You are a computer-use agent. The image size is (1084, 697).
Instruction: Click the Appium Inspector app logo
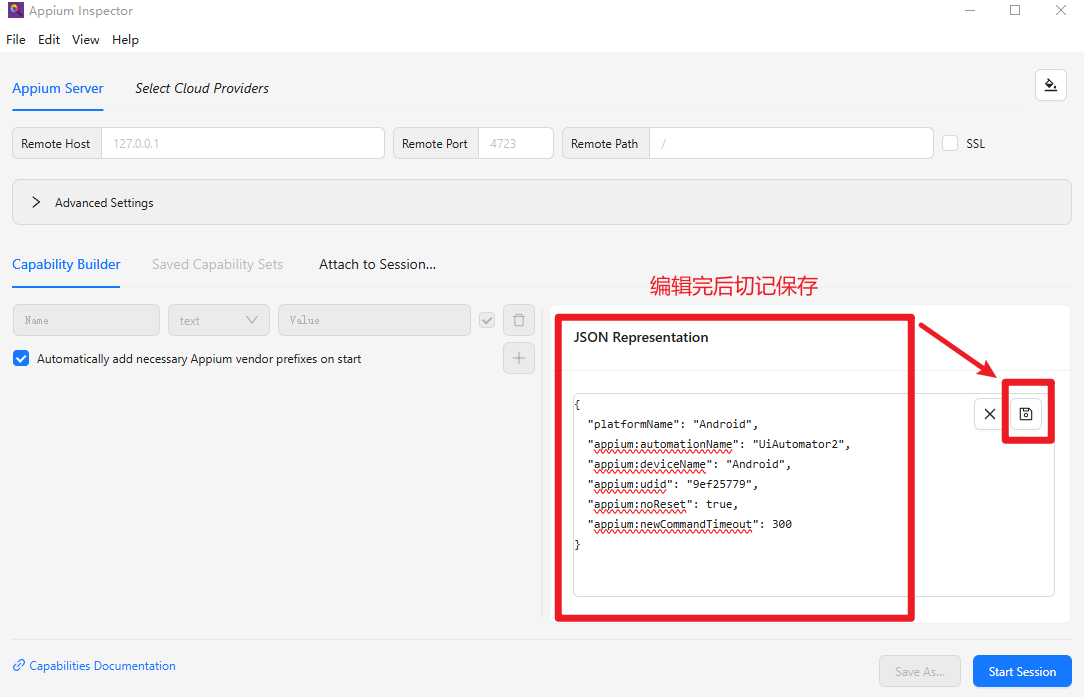point(15,11)
